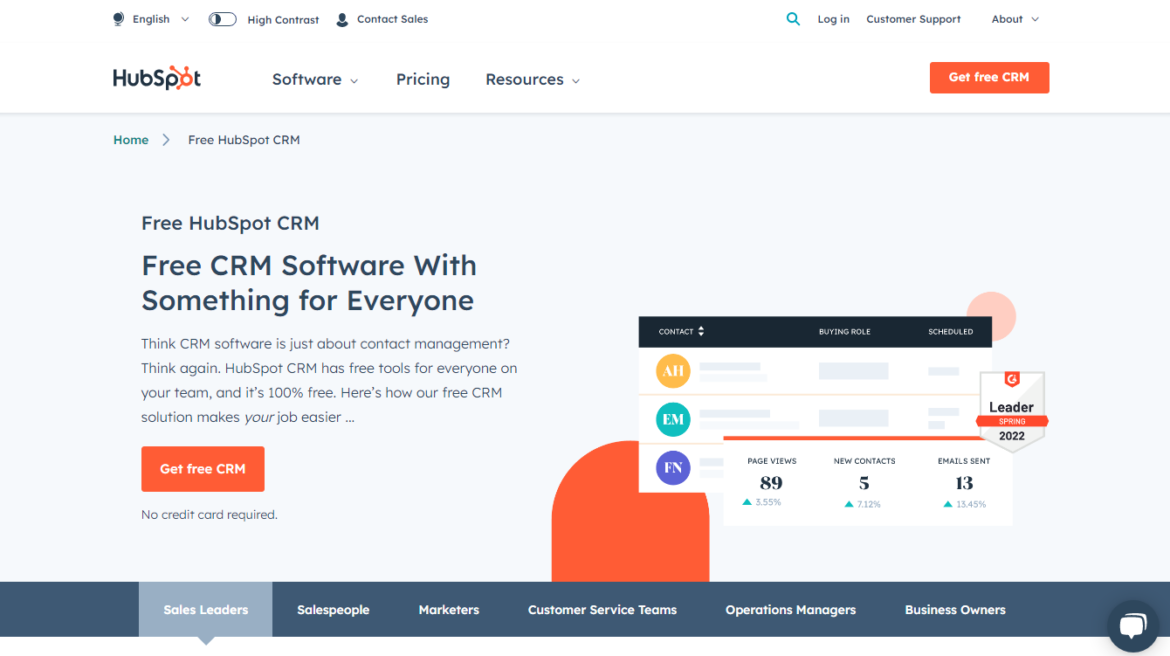This screenshot has width=1170, height=656.
Task: Follow the Contact Sales link
Action: 392,19
